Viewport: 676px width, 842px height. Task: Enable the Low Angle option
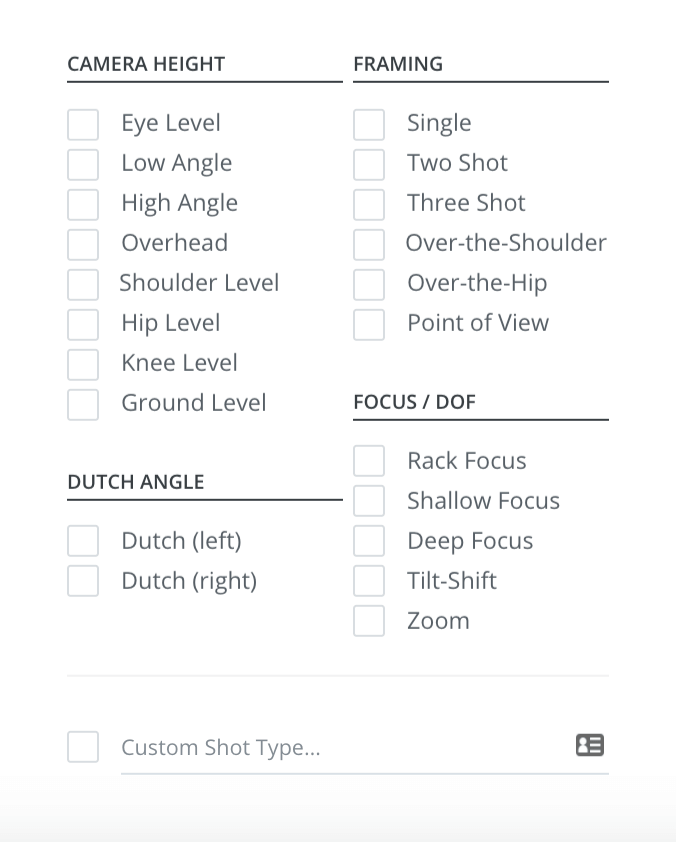click(x=83, y=164)
